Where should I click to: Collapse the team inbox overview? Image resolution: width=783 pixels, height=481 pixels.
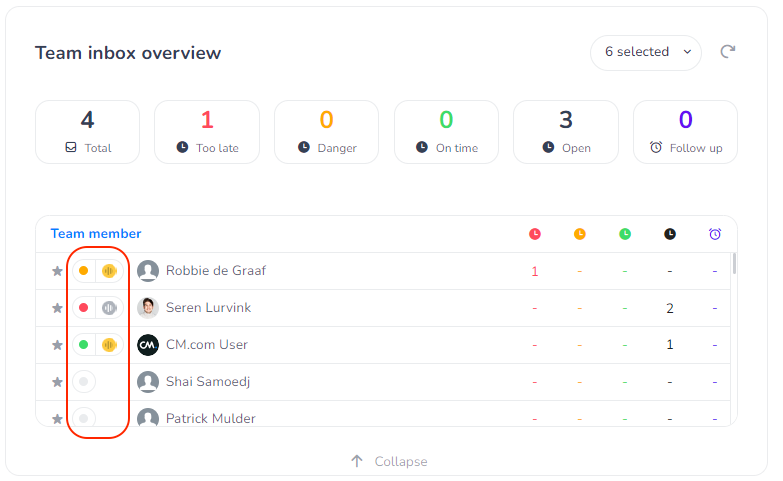point(388,461)
